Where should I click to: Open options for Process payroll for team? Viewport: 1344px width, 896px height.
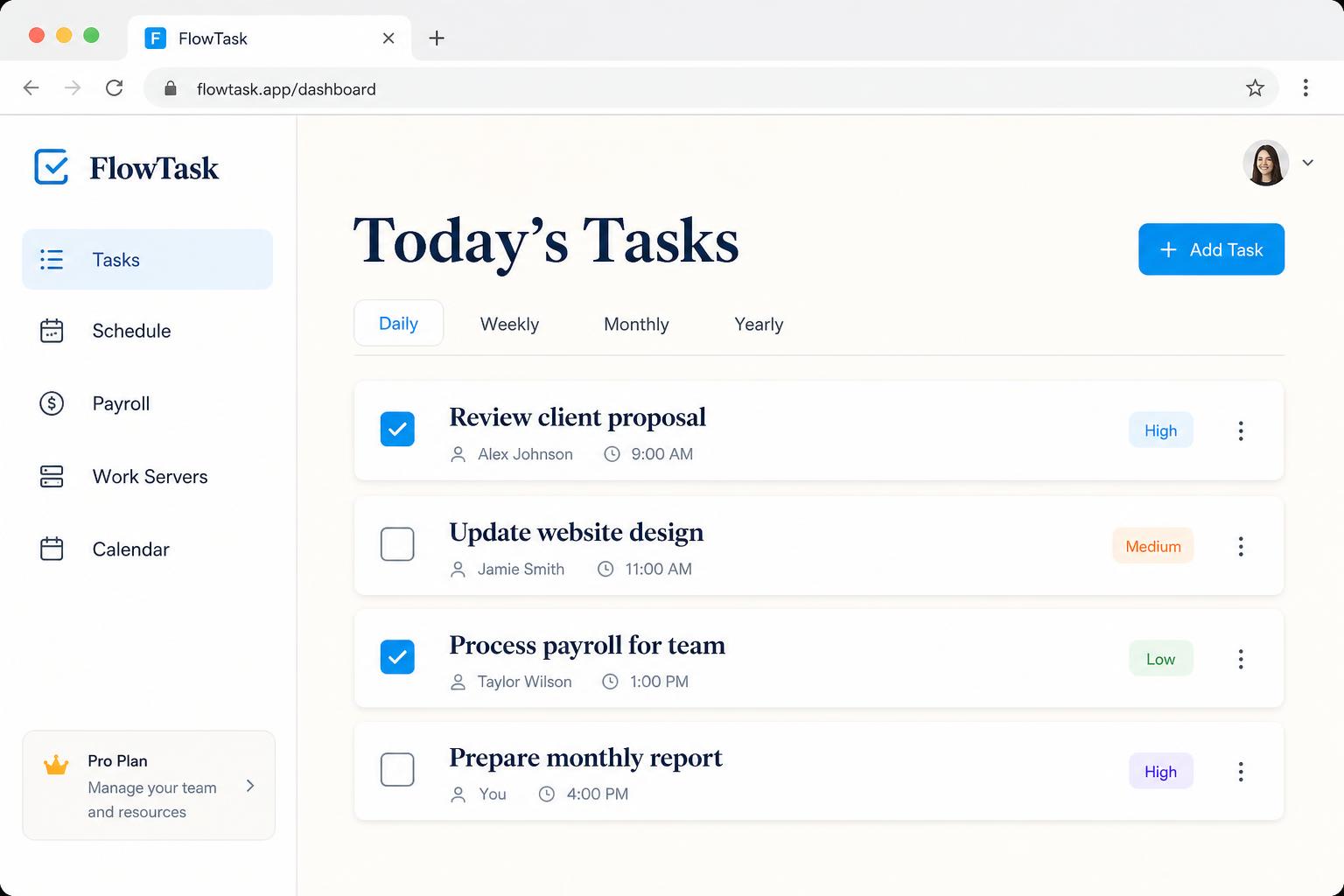pos(1241,659)
